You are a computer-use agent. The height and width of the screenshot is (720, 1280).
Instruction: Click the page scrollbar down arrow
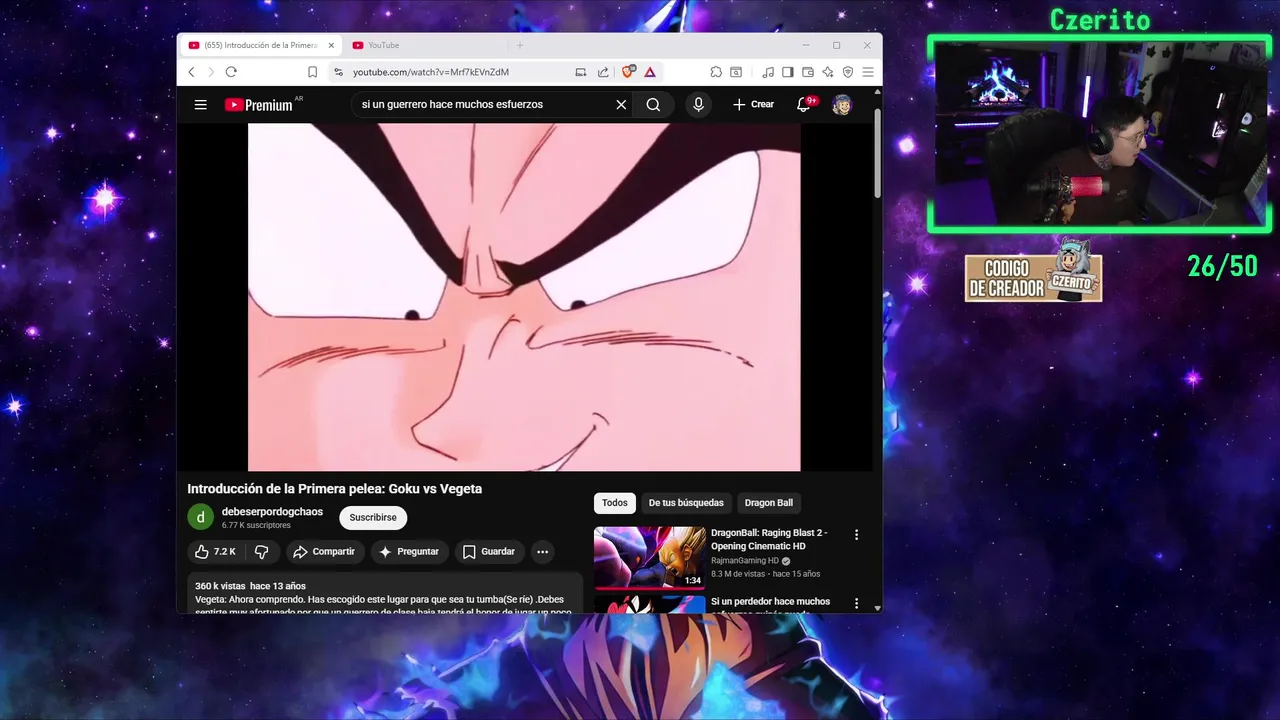(x=877, y=608)
